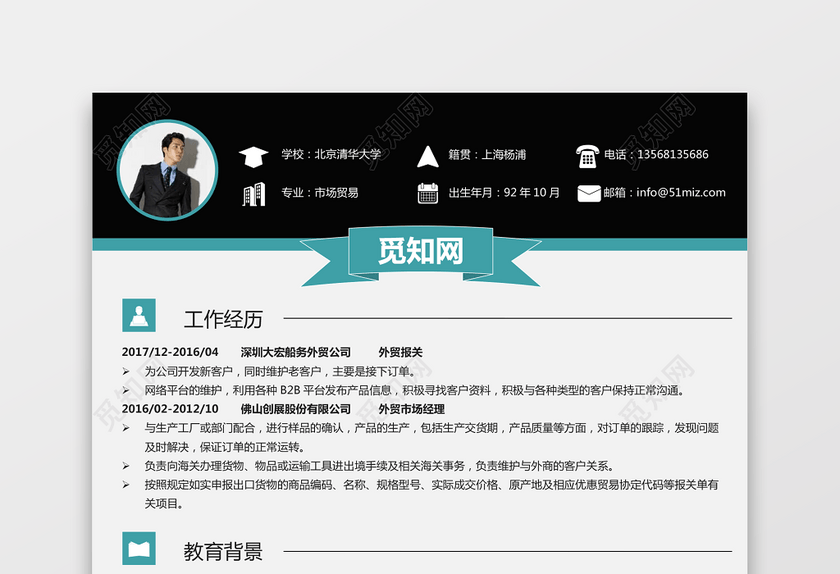The height and width of the screenshot is (574, 840).
Task: Click the 觅知网 ribbon banner
Action: pos(421,256)
